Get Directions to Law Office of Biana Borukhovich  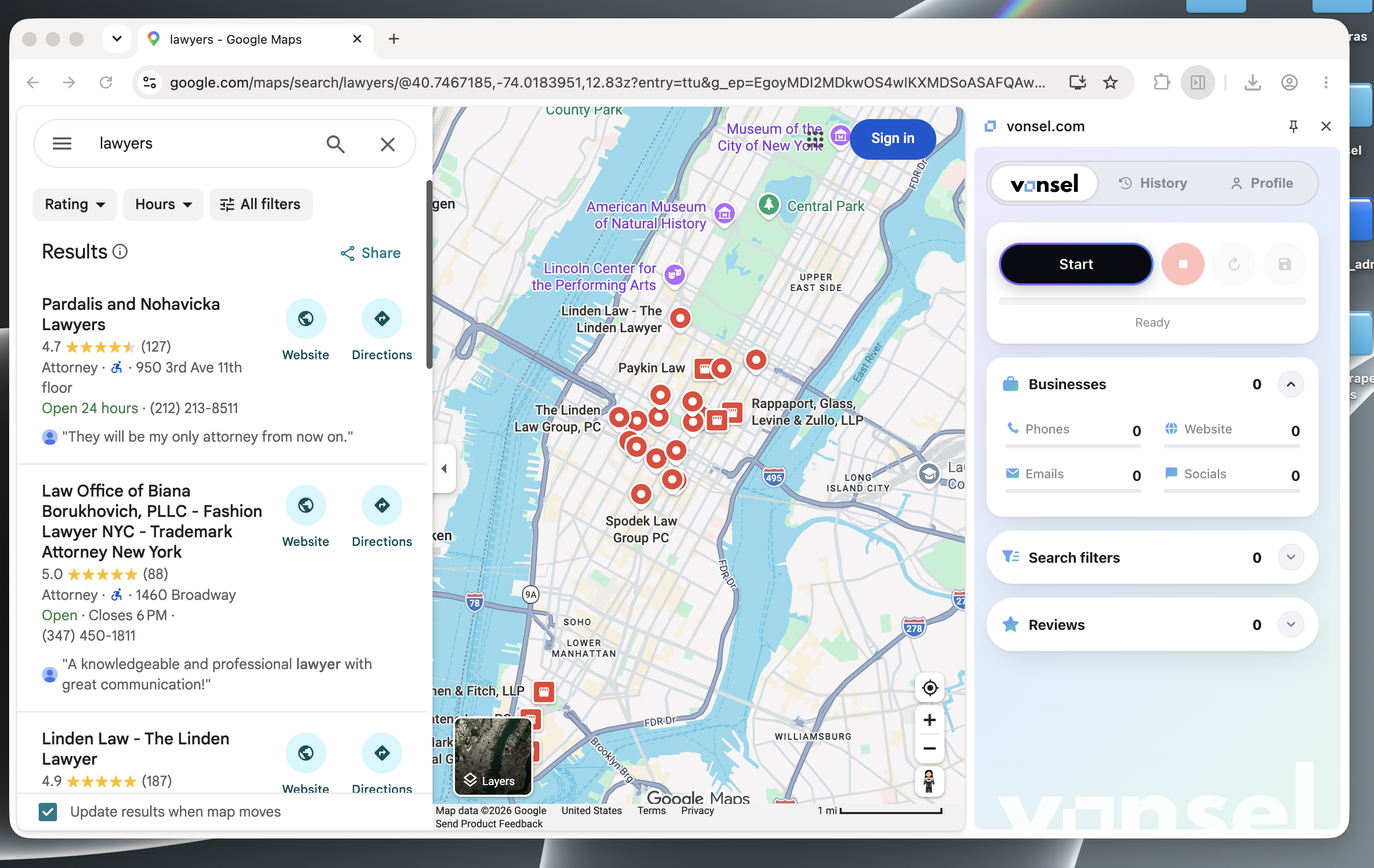coord(382,516)
